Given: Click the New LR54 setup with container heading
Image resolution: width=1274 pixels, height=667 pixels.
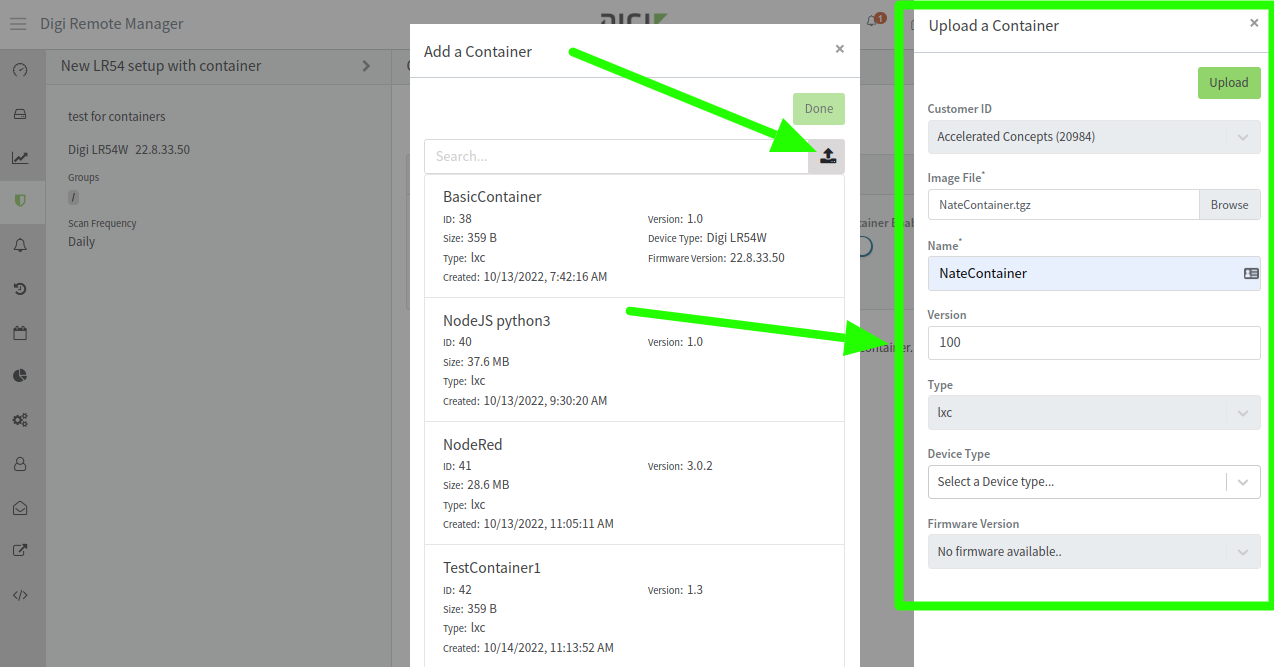Looking at the screenshot, I should pos(161,66).
